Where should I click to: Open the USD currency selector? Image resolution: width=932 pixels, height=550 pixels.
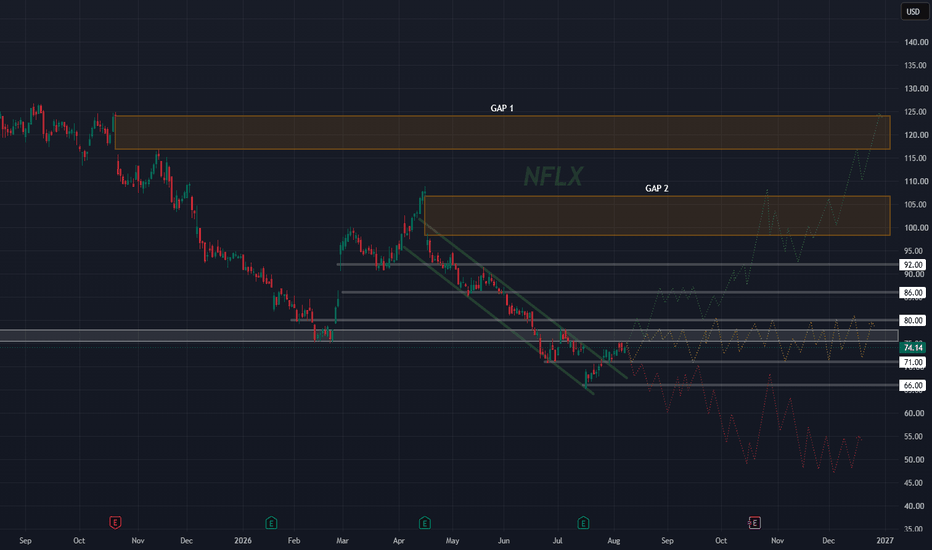[x=914, y=11]
